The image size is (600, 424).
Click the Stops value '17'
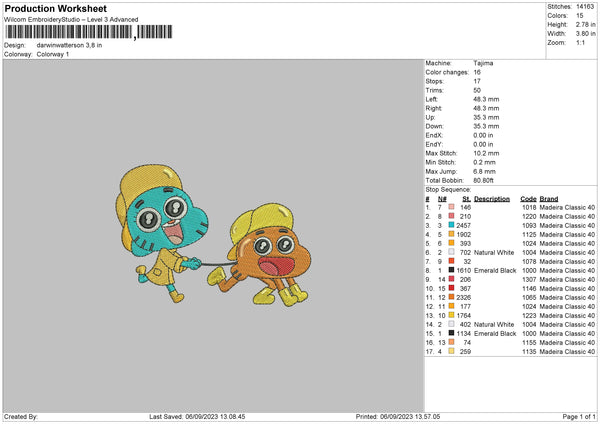coord(477,81)
